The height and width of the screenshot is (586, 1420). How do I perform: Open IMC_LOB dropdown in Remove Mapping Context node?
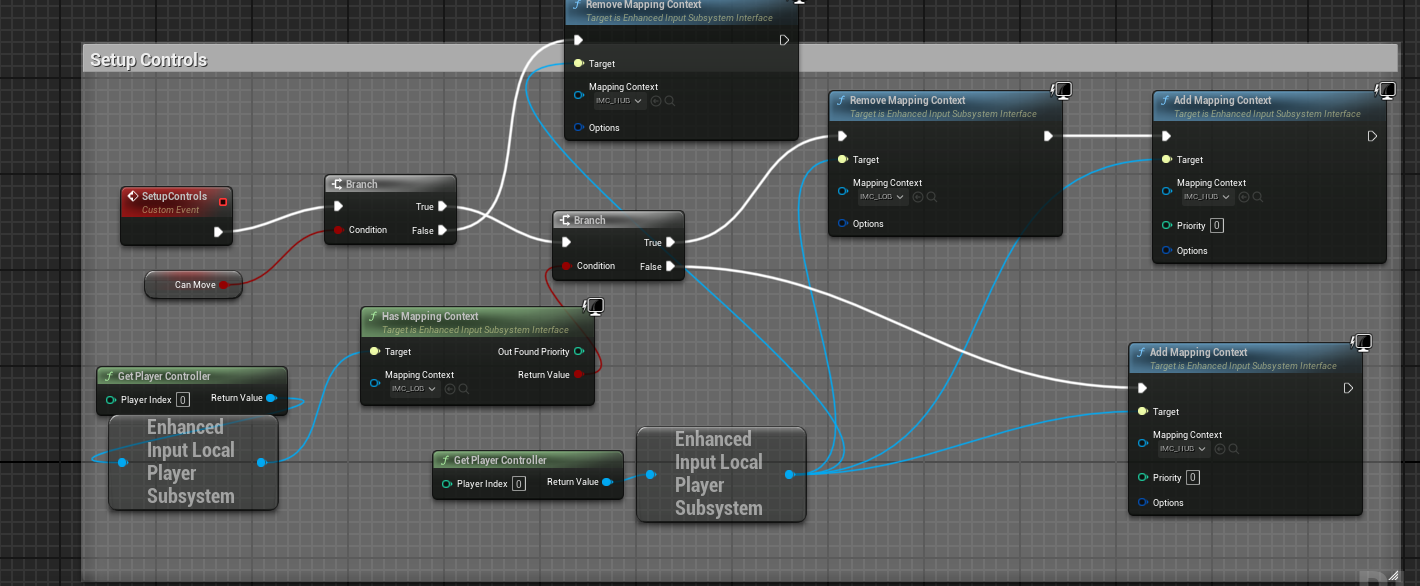pyautogui.click(x=883, y=197)
